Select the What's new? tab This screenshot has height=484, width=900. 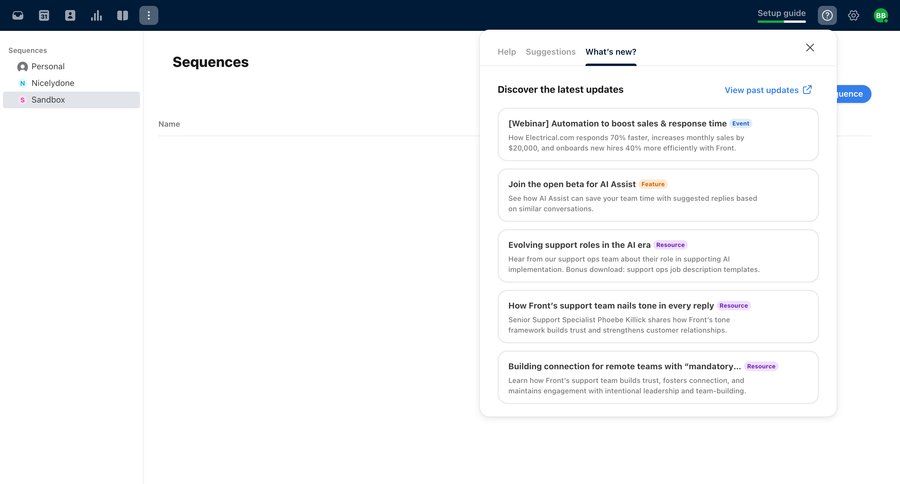(611, 52)
